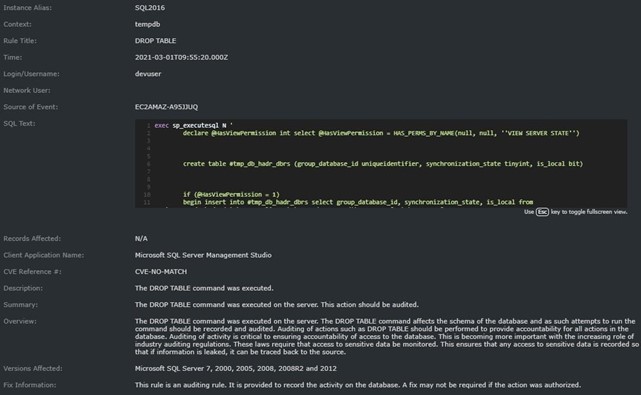Select the tempdb context value
This screenshot has height=395, width=641.
click(x=147, y=24)
